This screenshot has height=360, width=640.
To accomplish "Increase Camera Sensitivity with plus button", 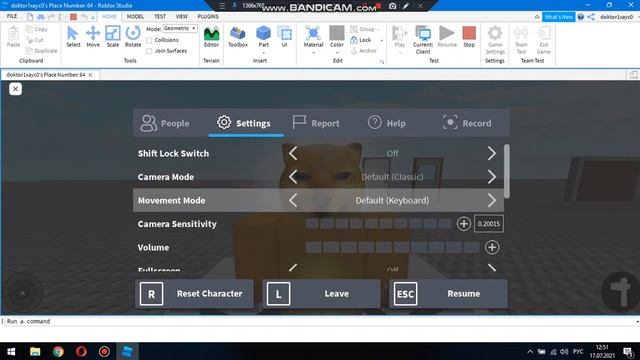I will 464,224.
